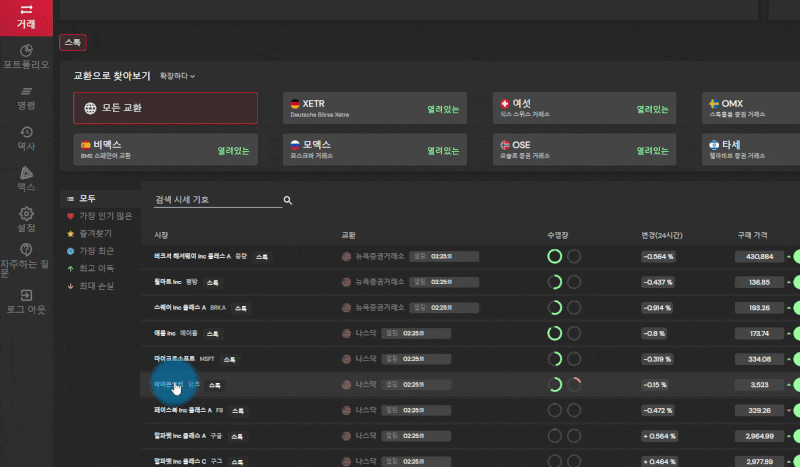Image resolution: width=800 pixels, height=467 pixels.
Task: Select the 모엑스 Moscow exchange card
Action: click(375, 150)
